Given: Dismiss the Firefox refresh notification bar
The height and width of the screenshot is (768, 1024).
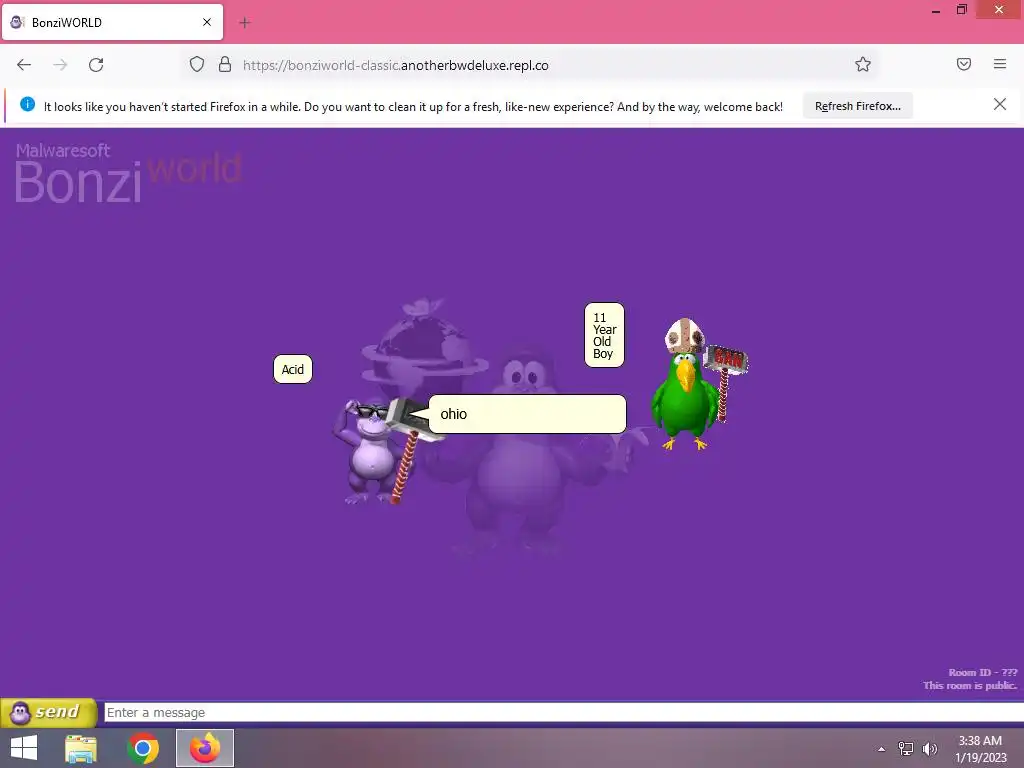Looking at the screenshot, I should pos(999,104).
